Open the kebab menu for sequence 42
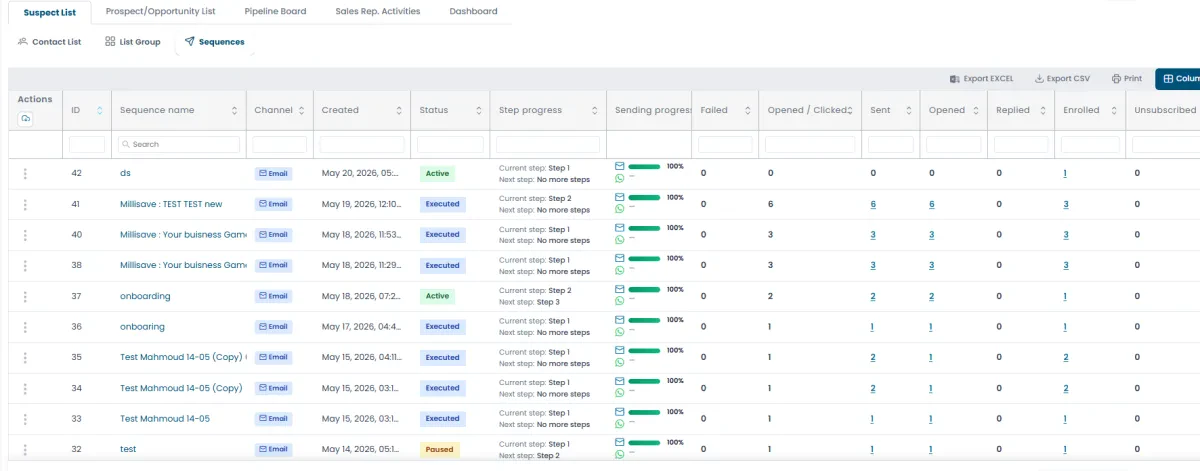The height and width of the screenshot is (471, 1200). pyautogui.click(x=25, y=173)
